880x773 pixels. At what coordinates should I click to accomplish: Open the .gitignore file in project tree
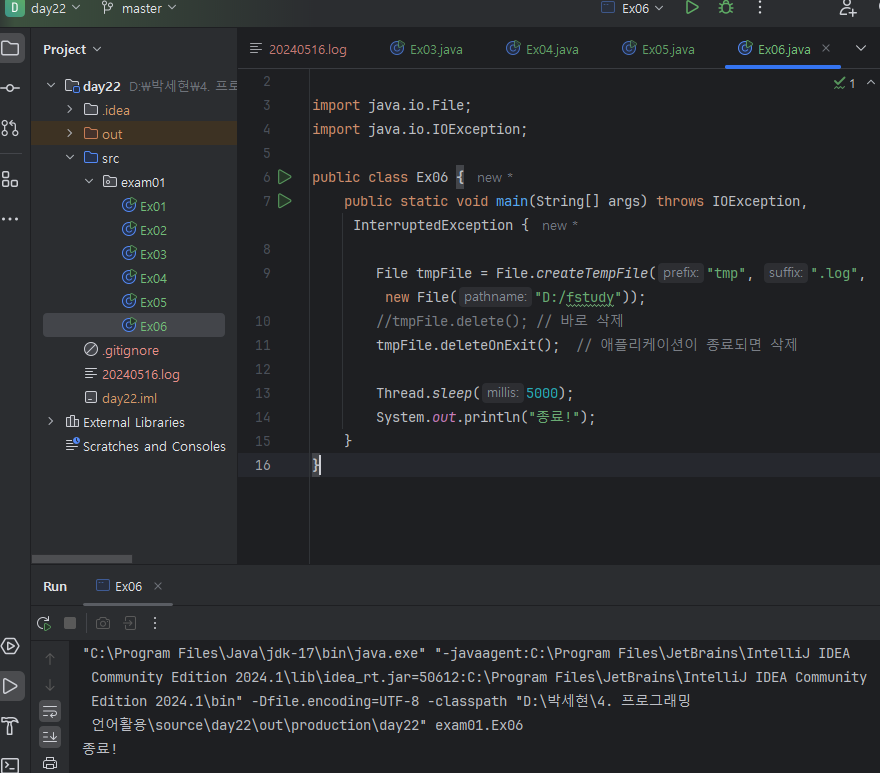130,350
